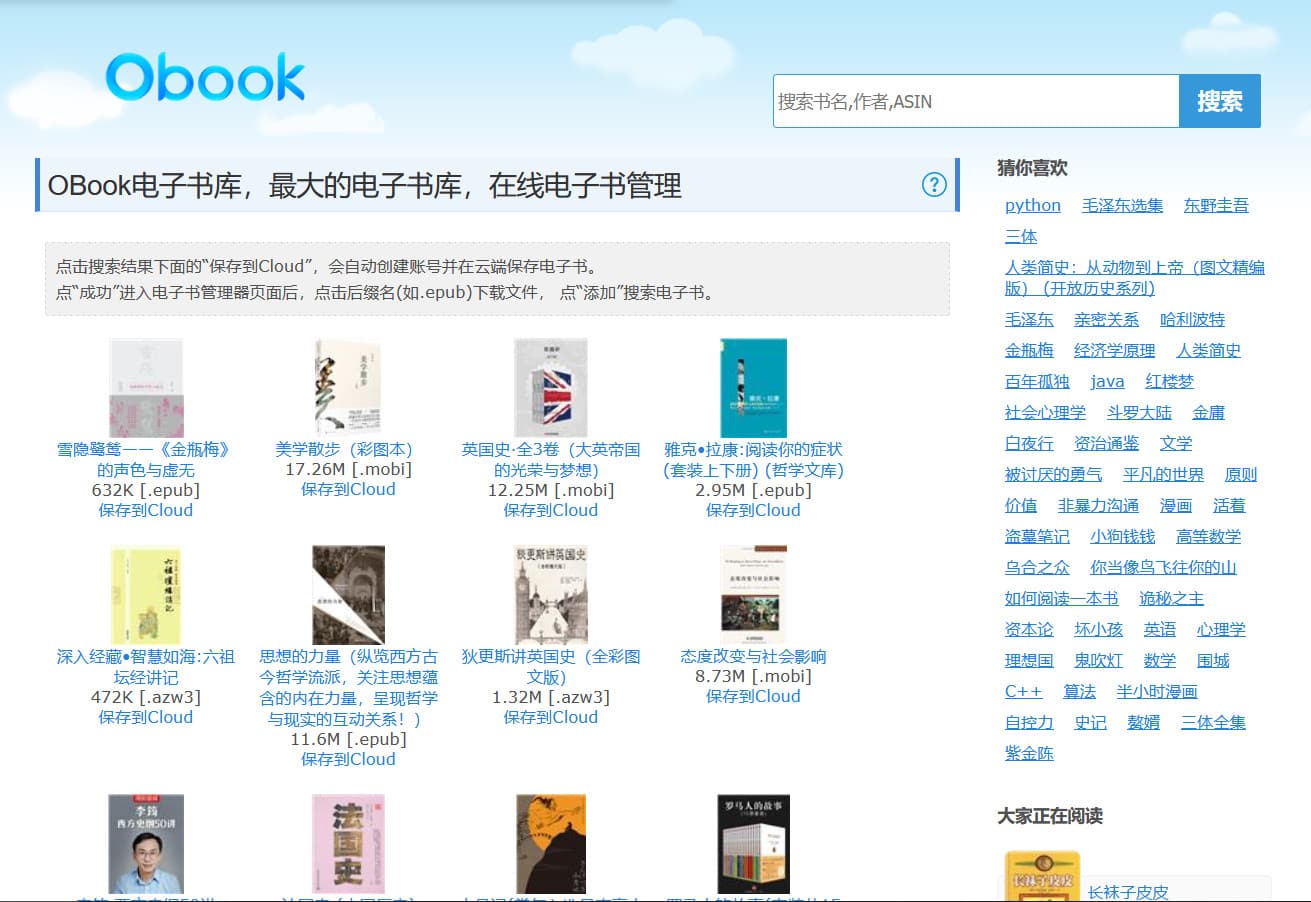The height and width of the screenshot is (902, 1311).
Task: Open cover of 美学散步 book
Action: [348, 388]
